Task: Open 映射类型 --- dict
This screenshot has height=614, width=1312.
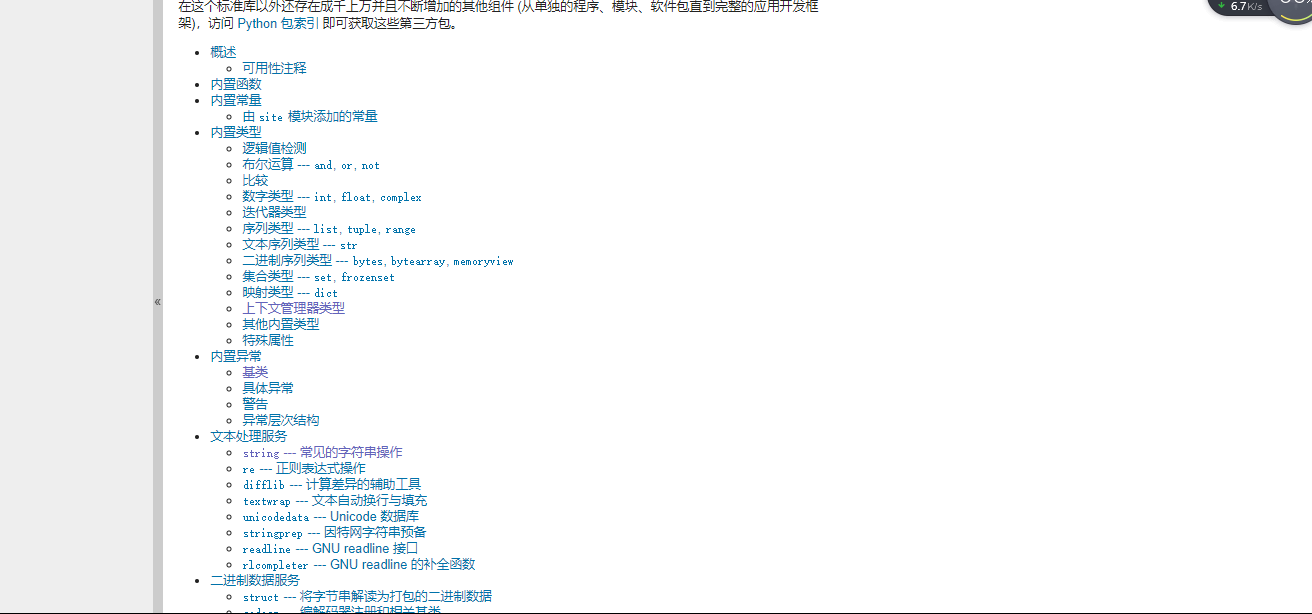Action: coord(290,292)
